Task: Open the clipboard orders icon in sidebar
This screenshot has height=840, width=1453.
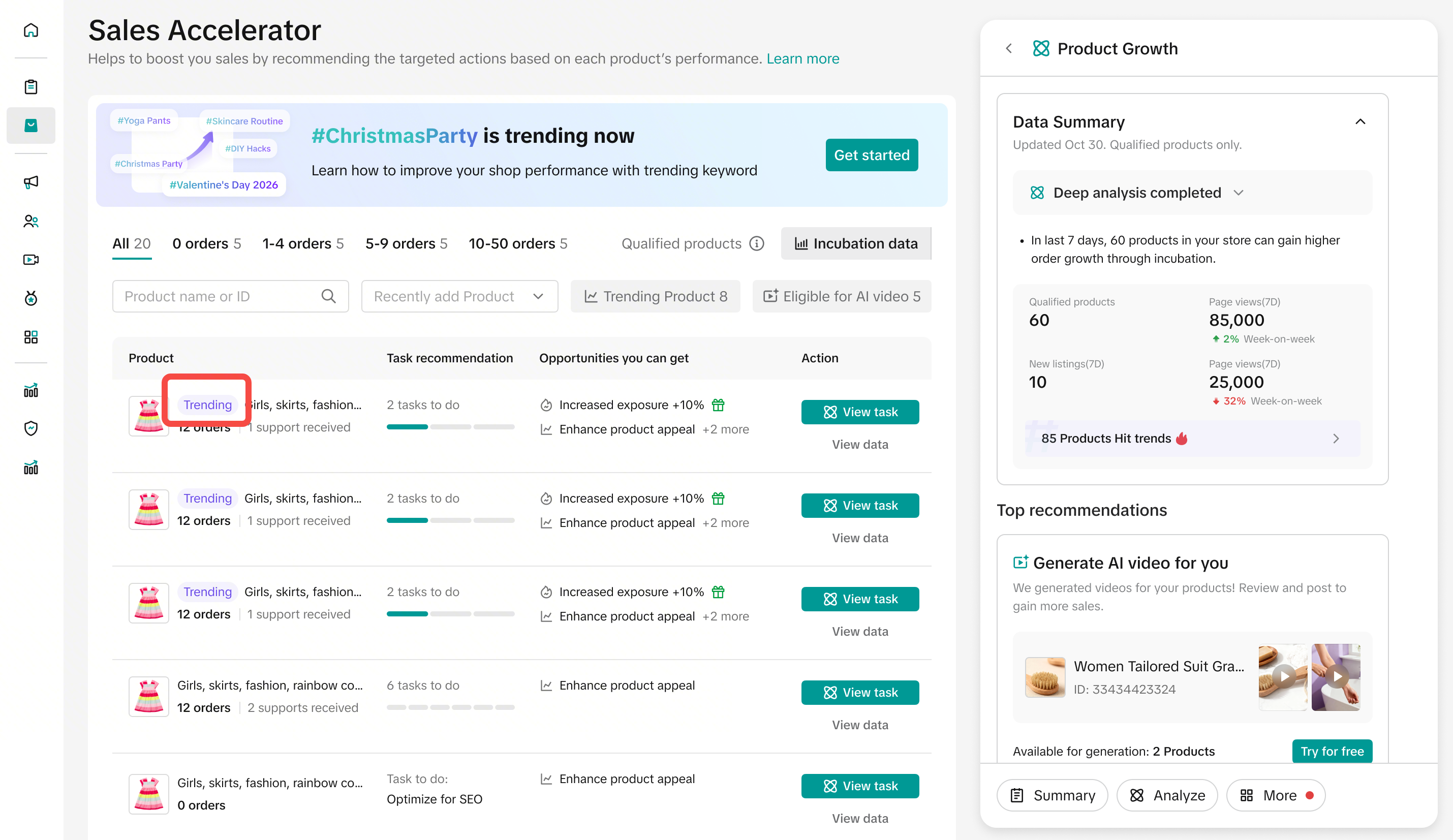Action: pos(31,87)
